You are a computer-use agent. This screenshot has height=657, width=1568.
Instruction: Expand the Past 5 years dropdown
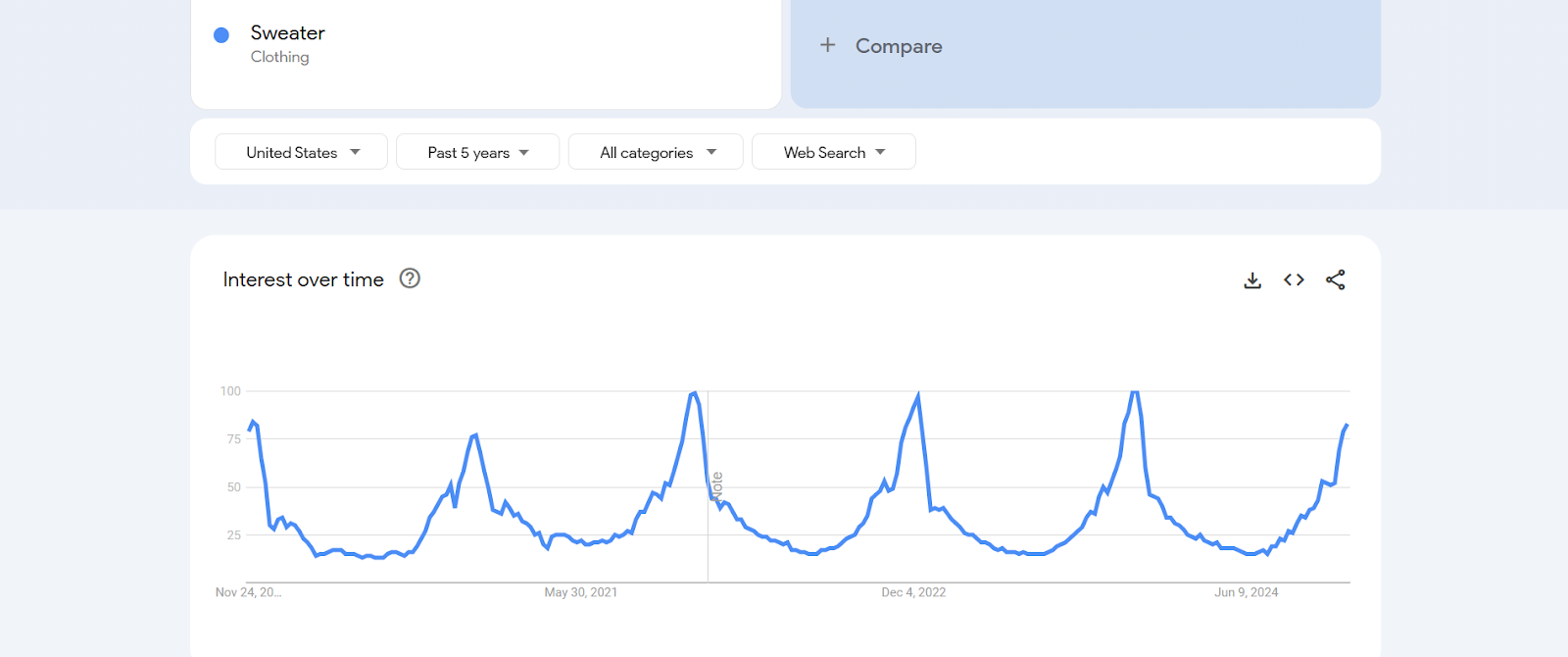pos(477,152)
